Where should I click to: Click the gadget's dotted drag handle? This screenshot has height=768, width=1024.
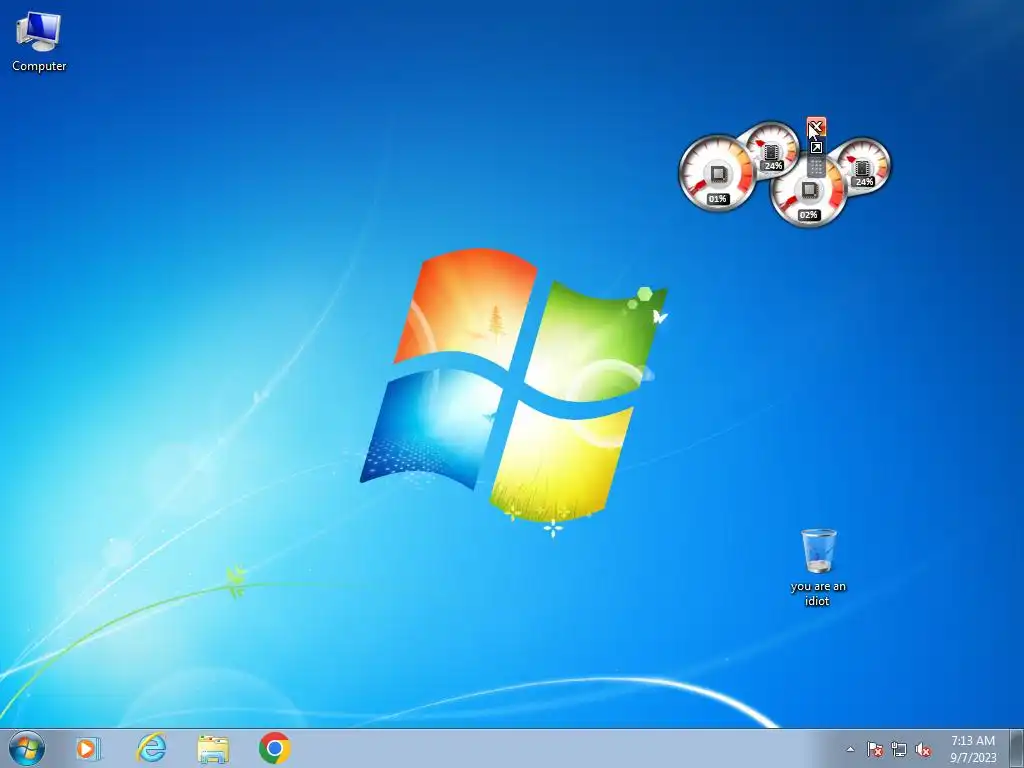tap(816, 167)
